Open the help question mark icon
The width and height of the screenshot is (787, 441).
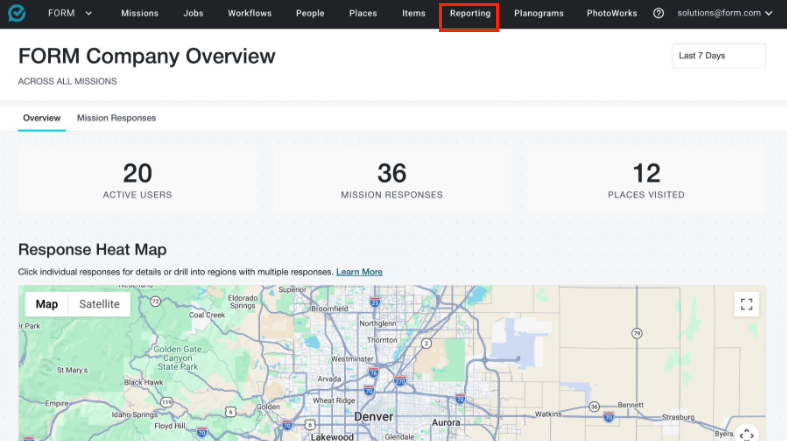click(658, 14)
